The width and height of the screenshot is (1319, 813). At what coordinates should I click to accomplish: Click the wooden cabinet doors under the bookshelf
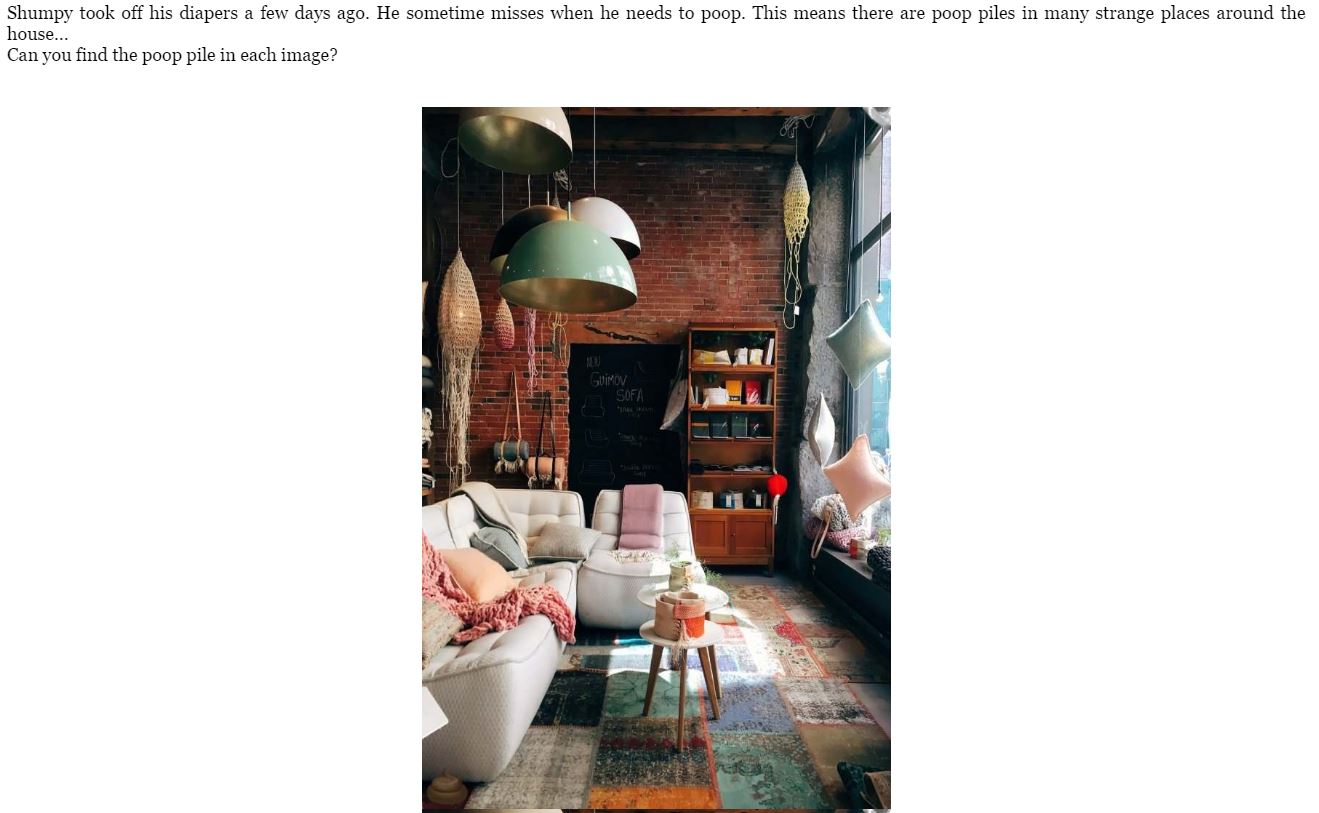coord(733,536)
